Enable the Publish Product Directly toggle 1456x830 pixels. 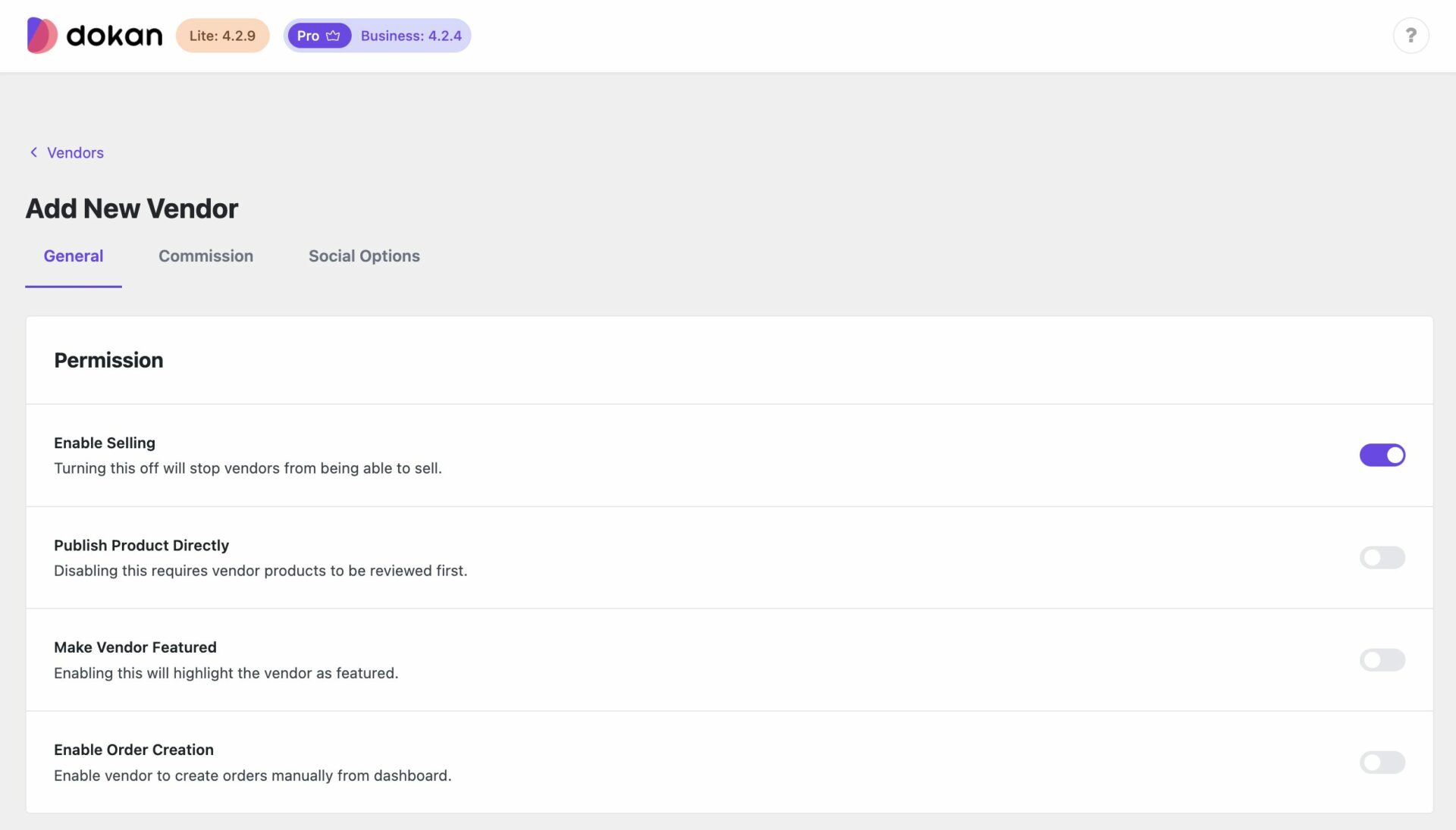1381,558
